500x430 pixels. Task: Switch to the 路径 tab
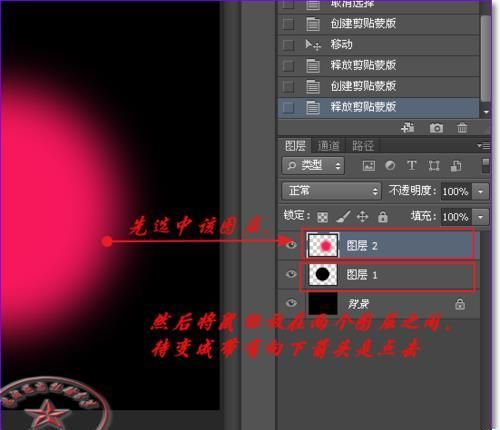(363, 146)
